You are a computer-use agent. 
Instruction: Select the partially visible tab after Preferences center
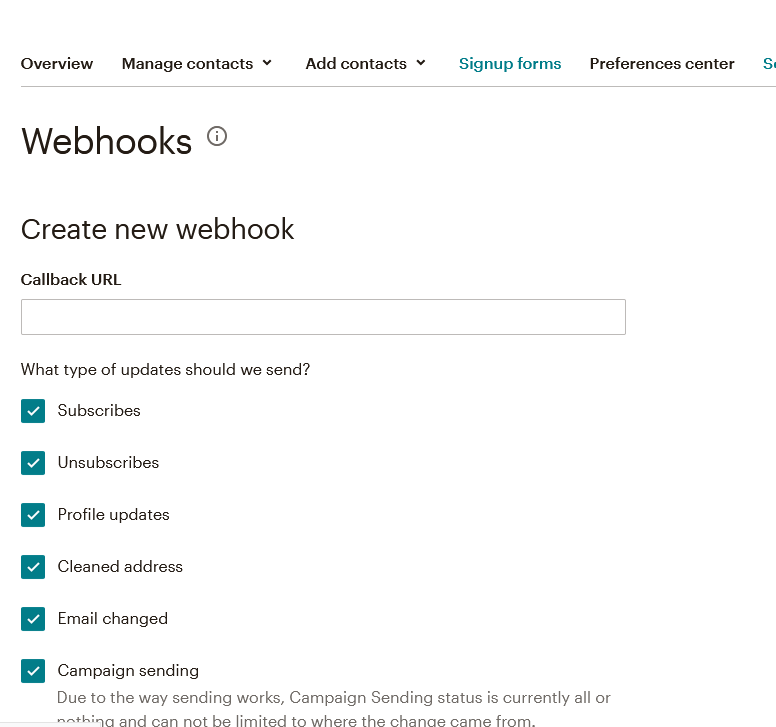pos(769,64)
